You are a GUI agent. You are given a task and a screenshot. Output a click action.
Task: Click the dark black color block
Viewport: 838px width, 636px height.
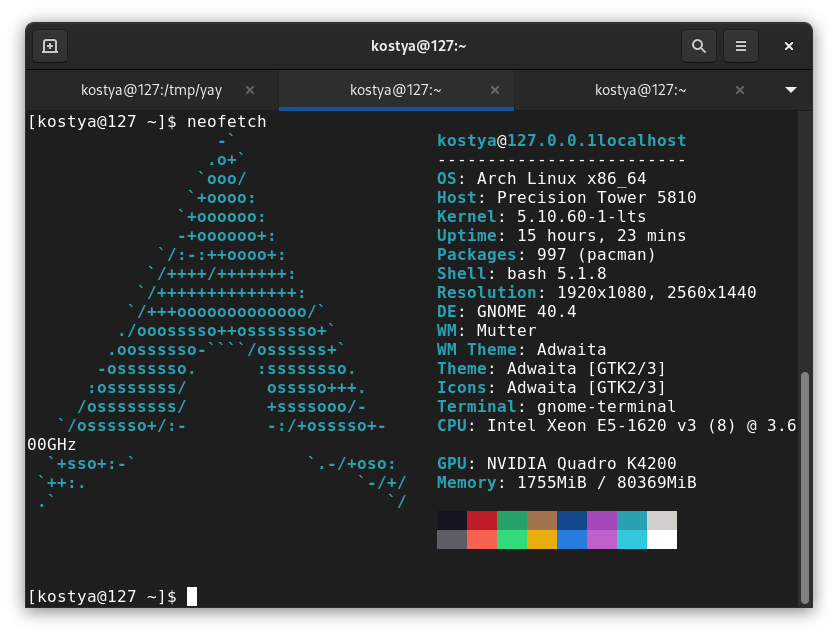pos(452,520)
